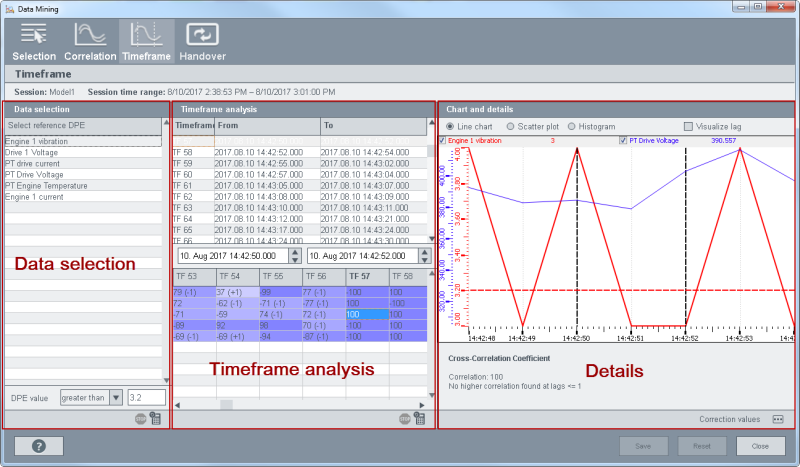Open the Handover view
Image resolution: width=800 pixels, height=467 pixels.
click(x=202, y=40)
